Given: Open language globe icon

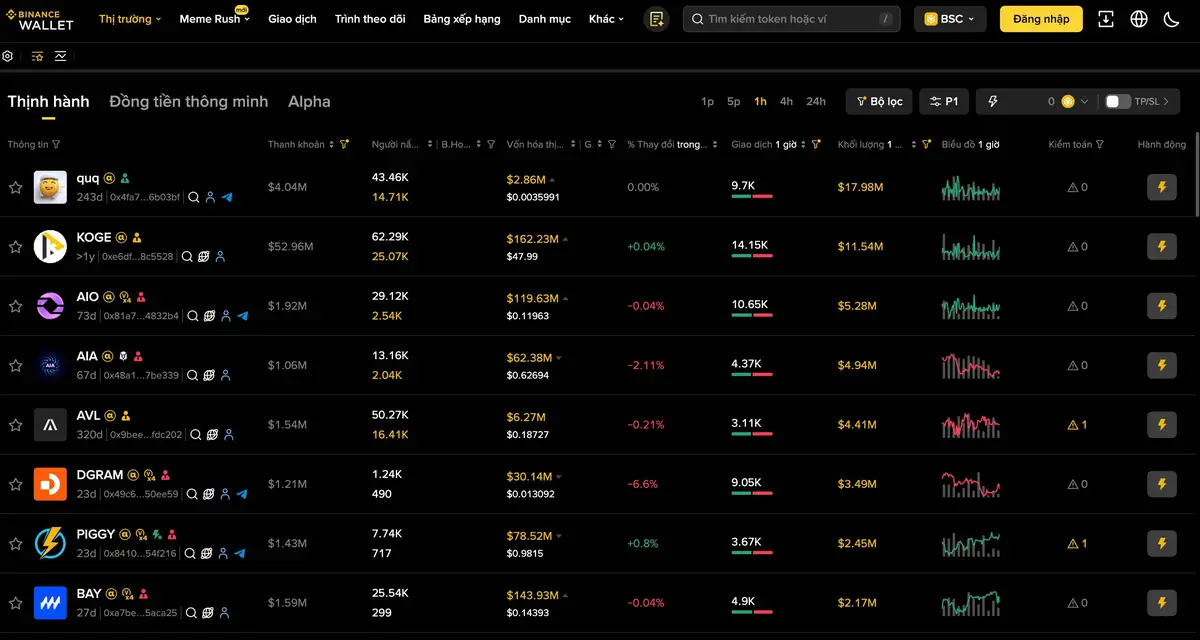Looking at the screenshot, I should (1139, 19).
